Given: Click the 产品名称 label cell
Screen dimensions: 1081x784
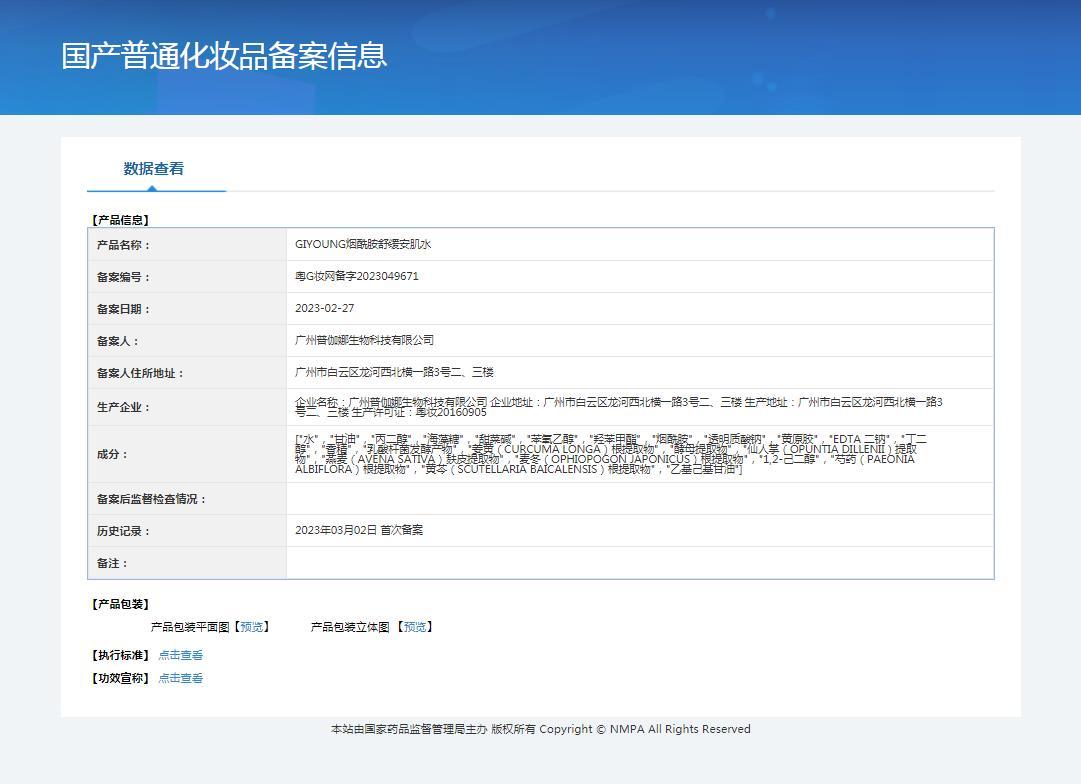Looking at the screenshot, I should coord(124,245).
